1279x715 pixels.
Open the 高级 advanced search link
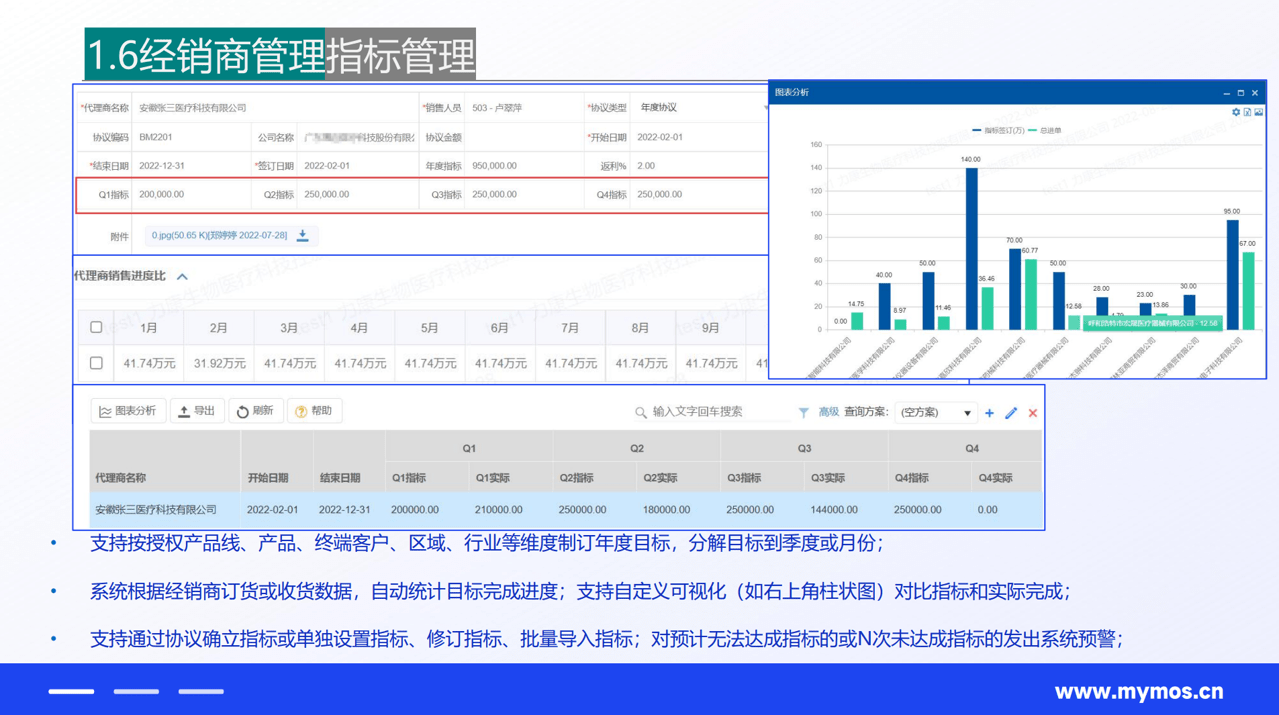pos(828,412)
